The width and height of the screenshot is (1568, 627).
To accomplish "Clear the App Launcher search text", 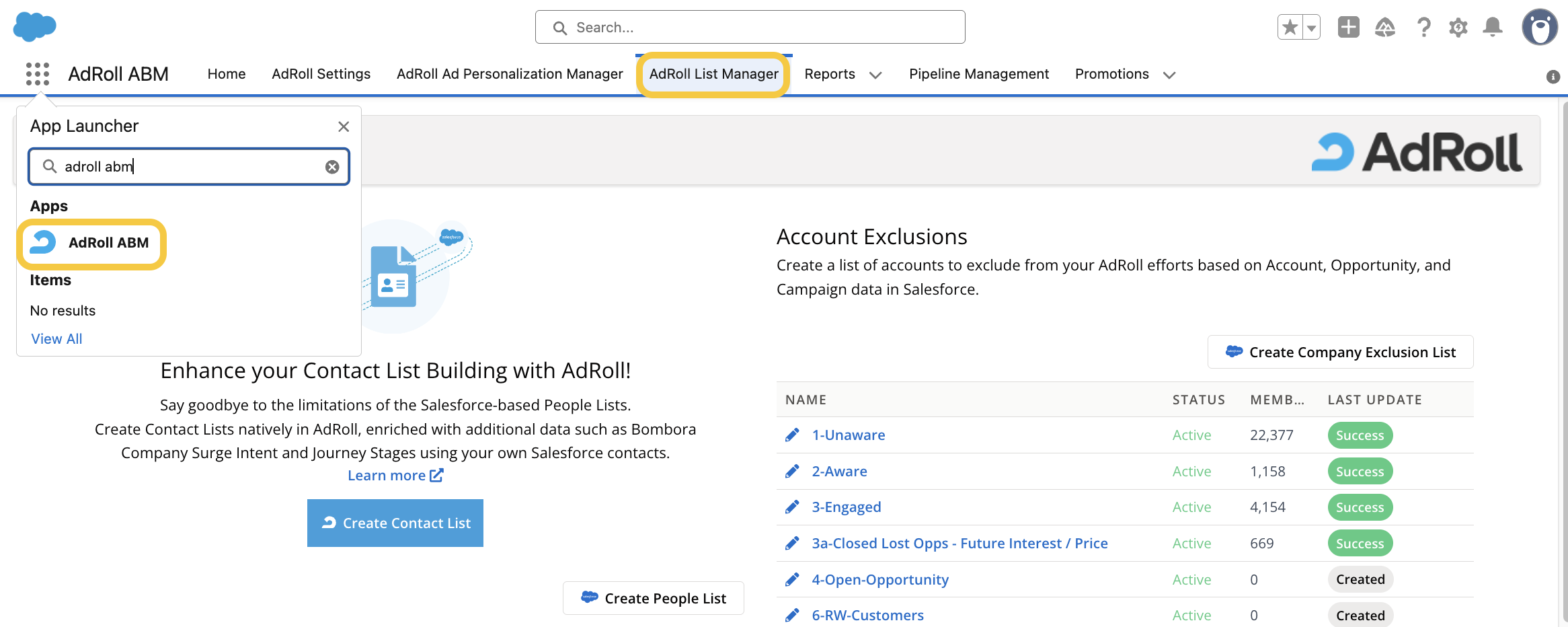I will 332,167.
